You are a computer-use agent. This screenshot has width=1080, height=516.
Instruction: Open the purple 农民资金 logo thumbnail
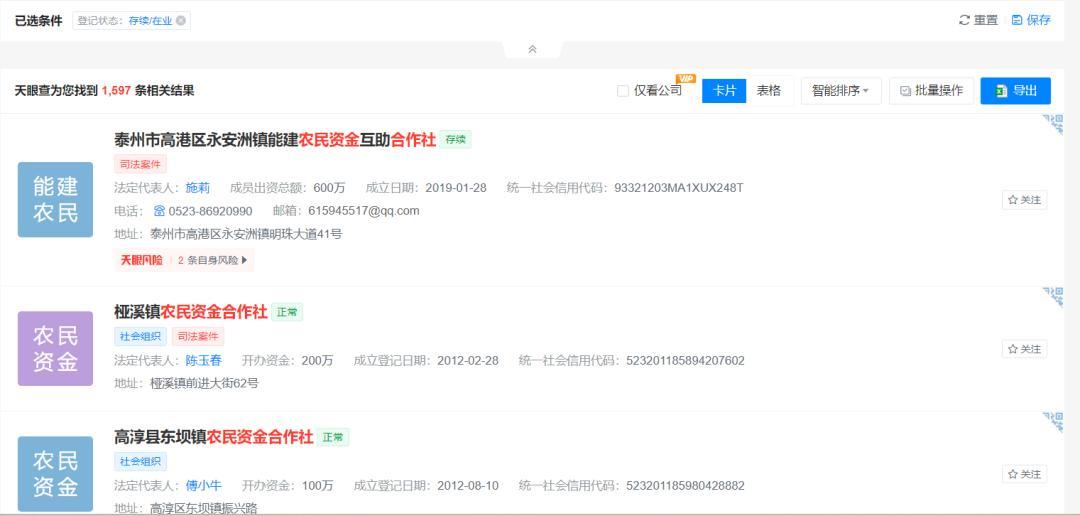pos(55,349)
